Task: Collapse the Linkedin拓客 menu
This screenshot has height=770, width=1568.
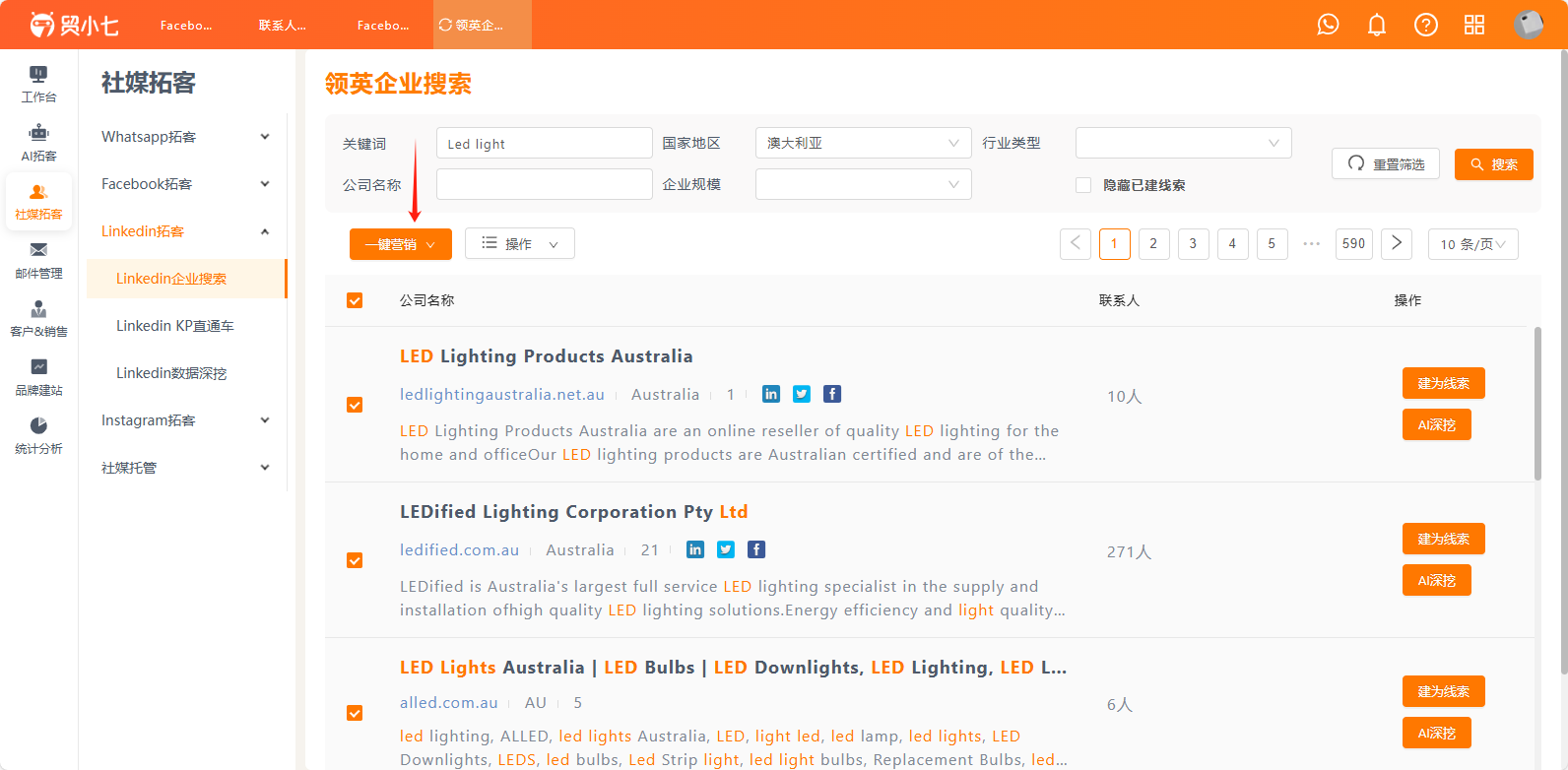Action: 186,231
